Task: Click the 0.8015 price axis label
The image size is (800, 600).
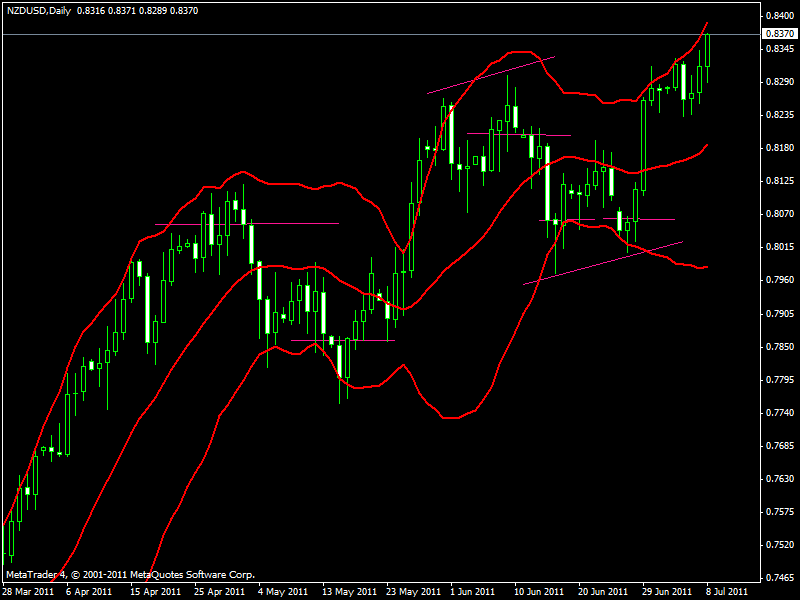Action: coord(780,247)
